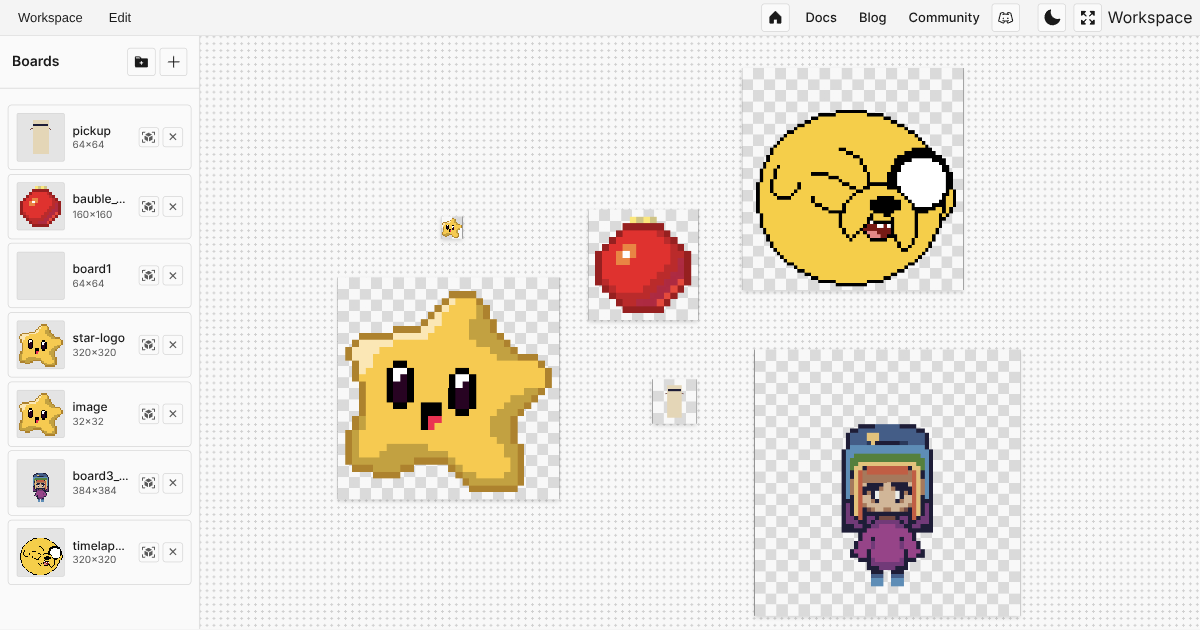Open the Community link
This screenshot has width=1200, height=630.
(944, 17)
